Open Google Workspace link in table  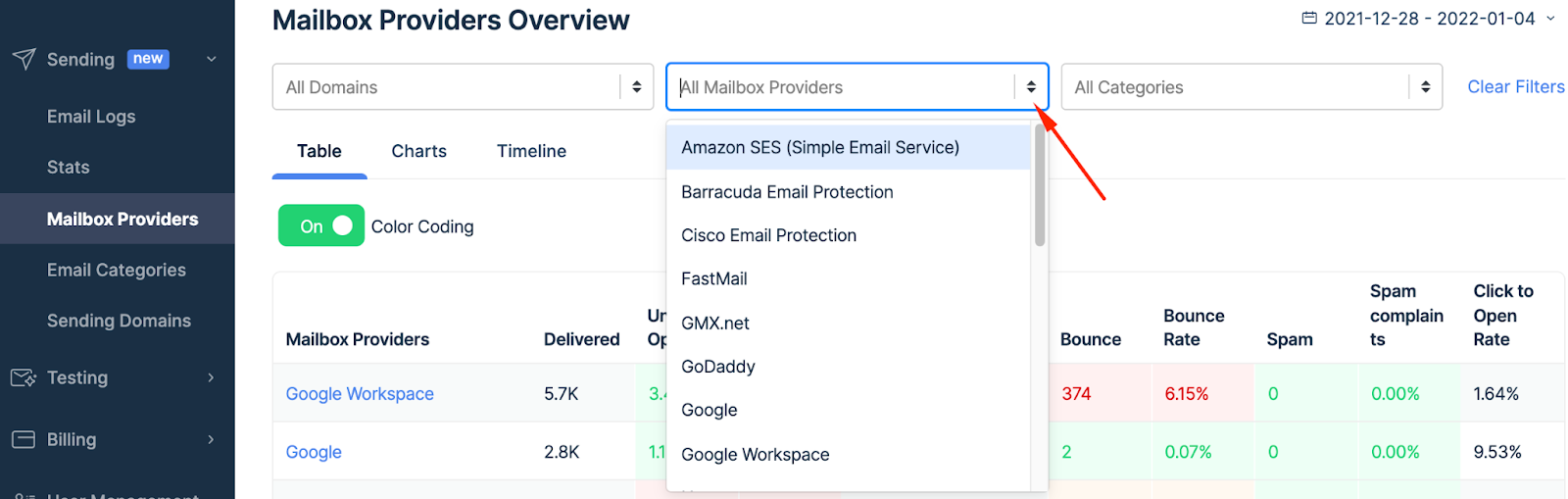(x=360, y=393)
